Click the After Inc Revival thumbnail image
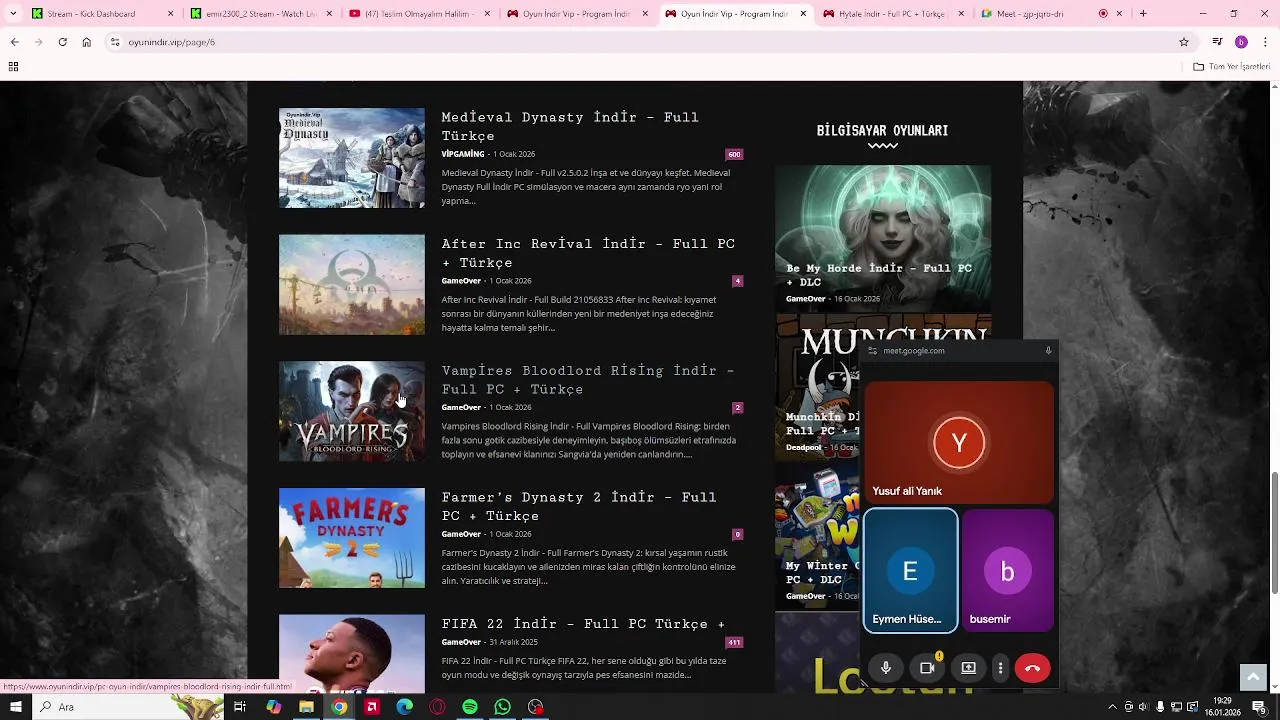Screen dimensions: 1280x720 (352, 285)
